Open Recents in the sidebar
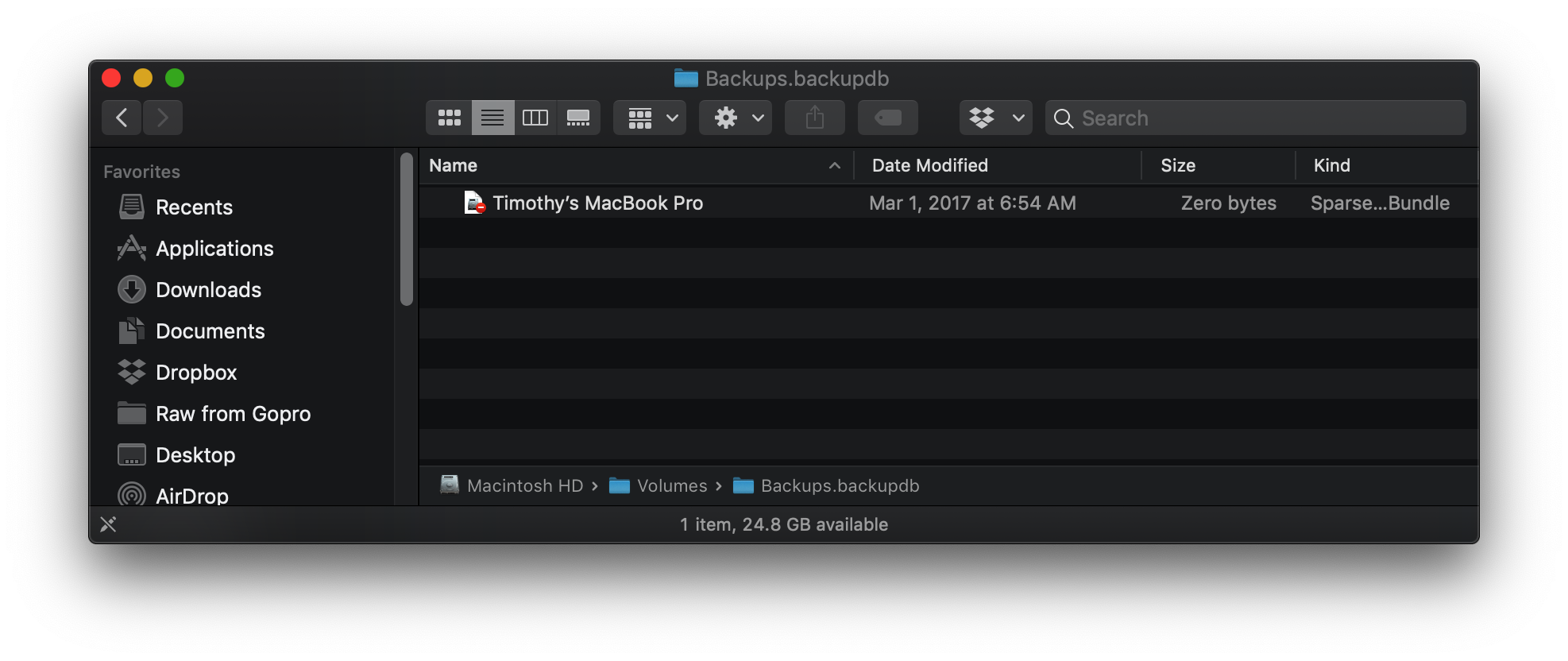1568x661 pixels. pos(242,207)
